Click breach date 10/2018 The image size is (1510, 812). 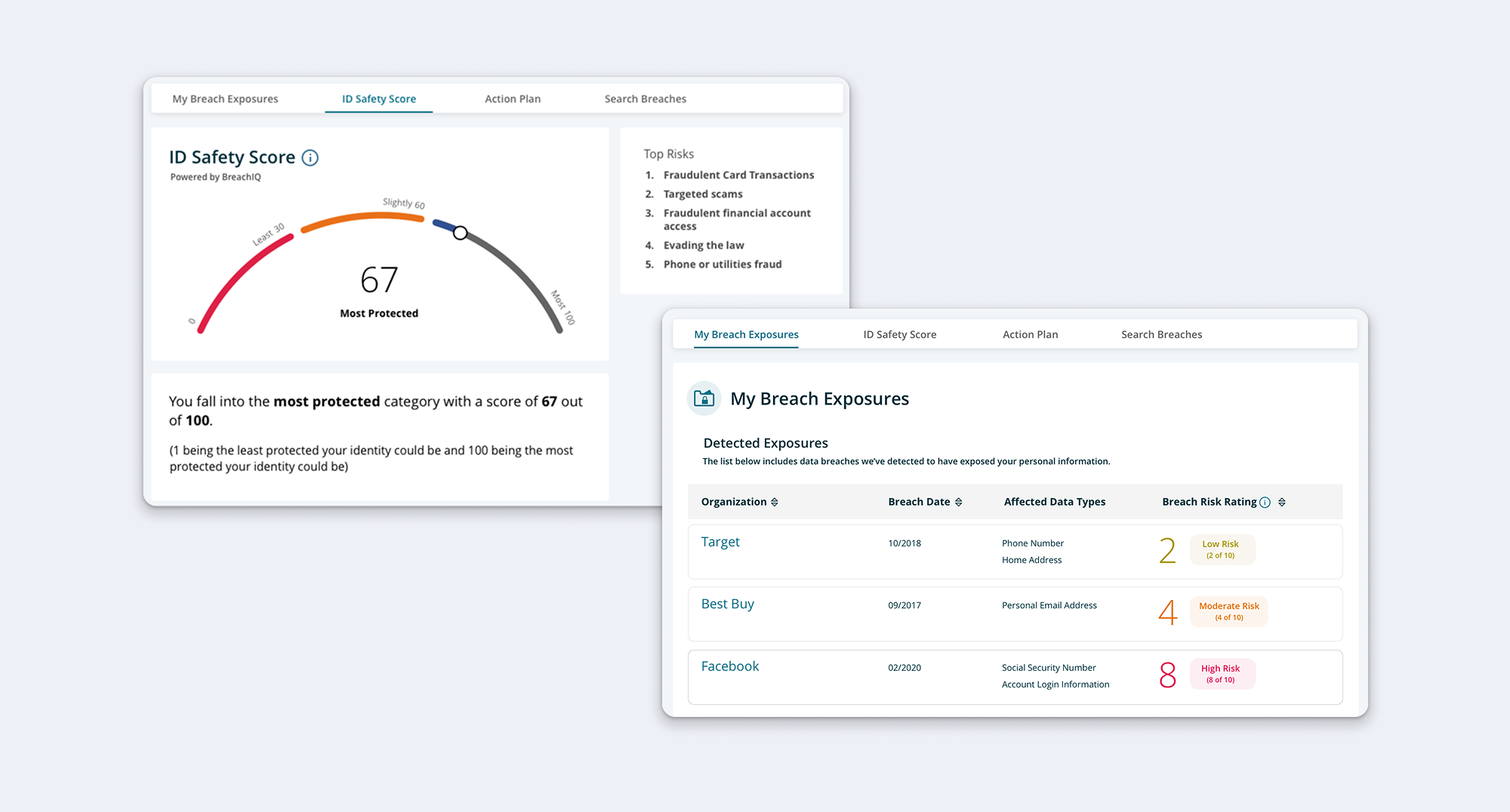[904, 543]
